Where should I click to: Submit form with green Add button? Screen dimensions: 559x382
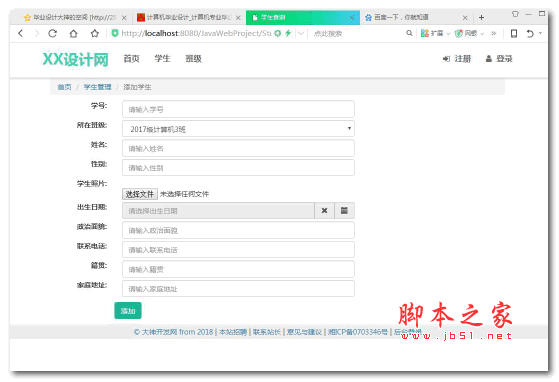pyautogui.click(x=128, y=311)
